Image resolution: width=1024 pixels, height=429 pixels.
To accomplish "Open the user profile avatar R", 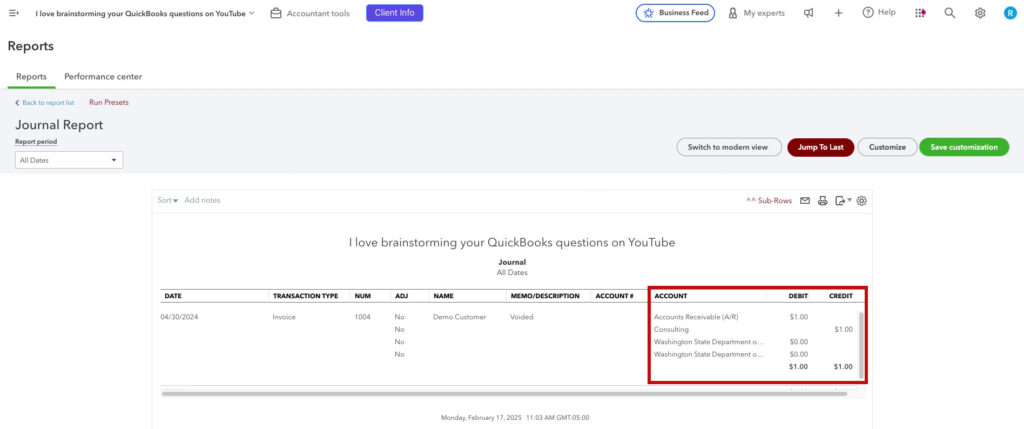I will pos(1010,13).
